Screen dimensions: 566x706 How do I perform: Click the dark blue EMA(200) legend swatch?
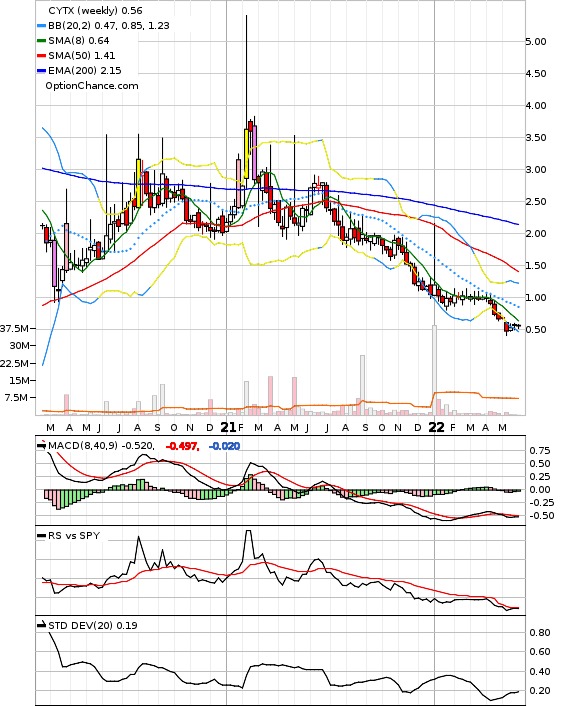pyautogui.click(x=41, y=71)
